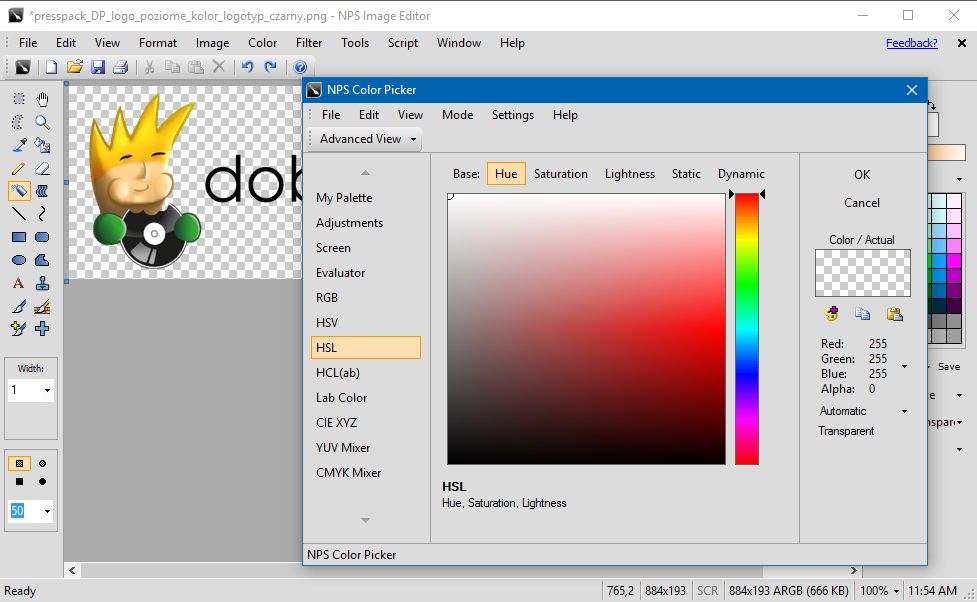Viewport: 977px width, 602px height.
Task: Open the Advanced View dropdown
Action: [x=363, y=139]
